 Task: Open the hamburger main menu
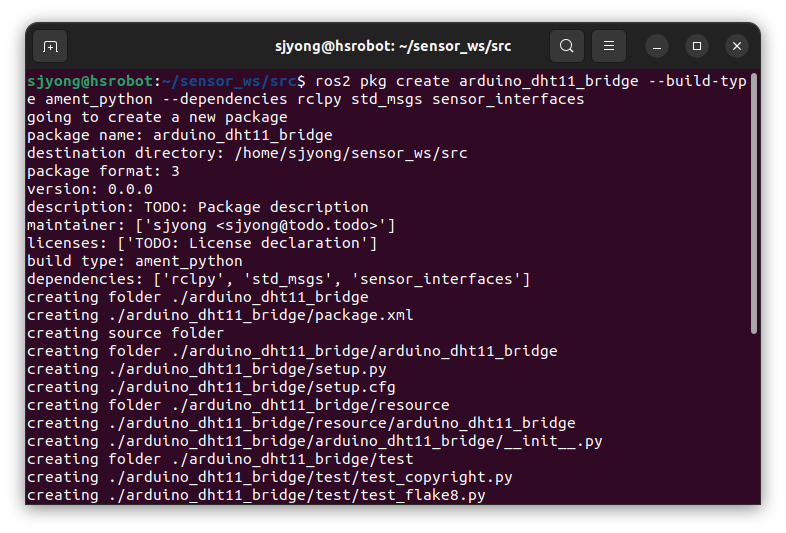pyautogui.click(x=609, y=46)
